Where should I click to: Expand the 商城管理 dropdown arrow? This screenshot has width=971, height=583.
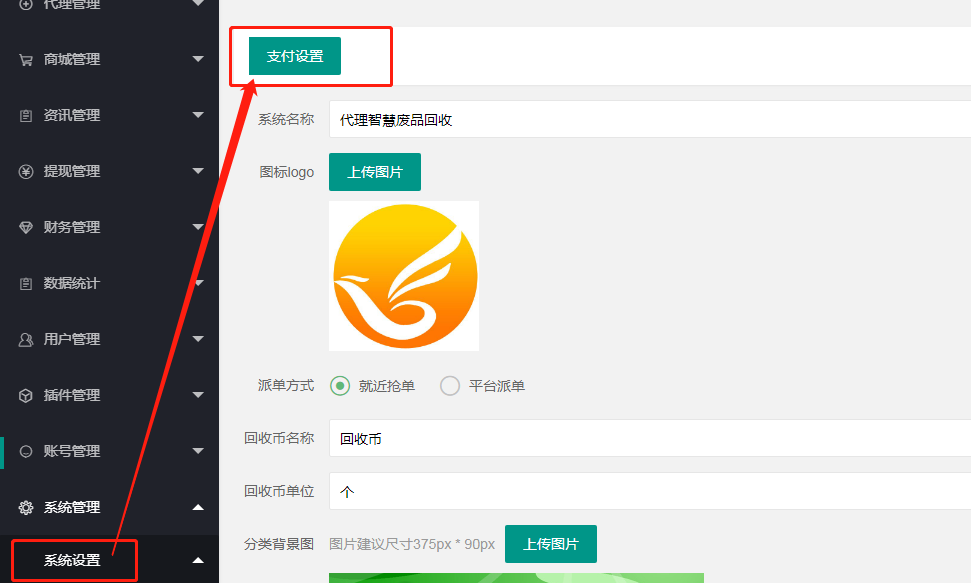pos(198,59)
